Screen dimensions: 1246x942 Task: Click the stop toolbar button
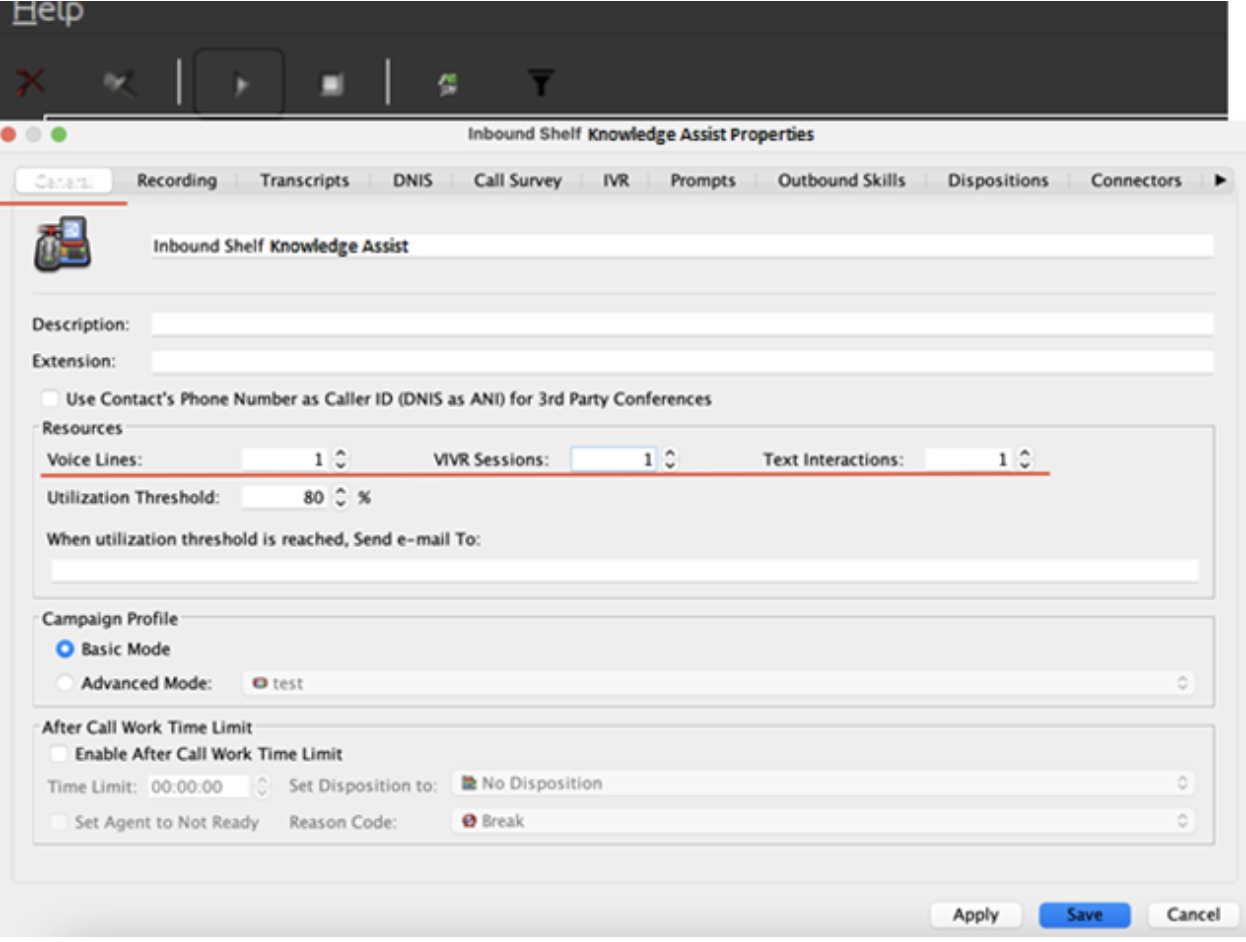[331, 85]
